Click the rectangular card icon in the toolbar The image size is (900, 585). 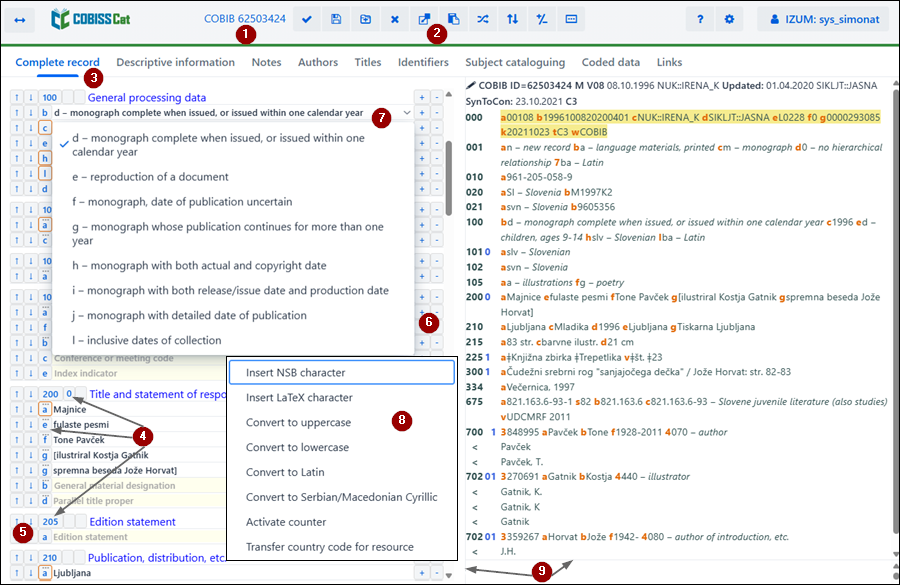[571, 20]
